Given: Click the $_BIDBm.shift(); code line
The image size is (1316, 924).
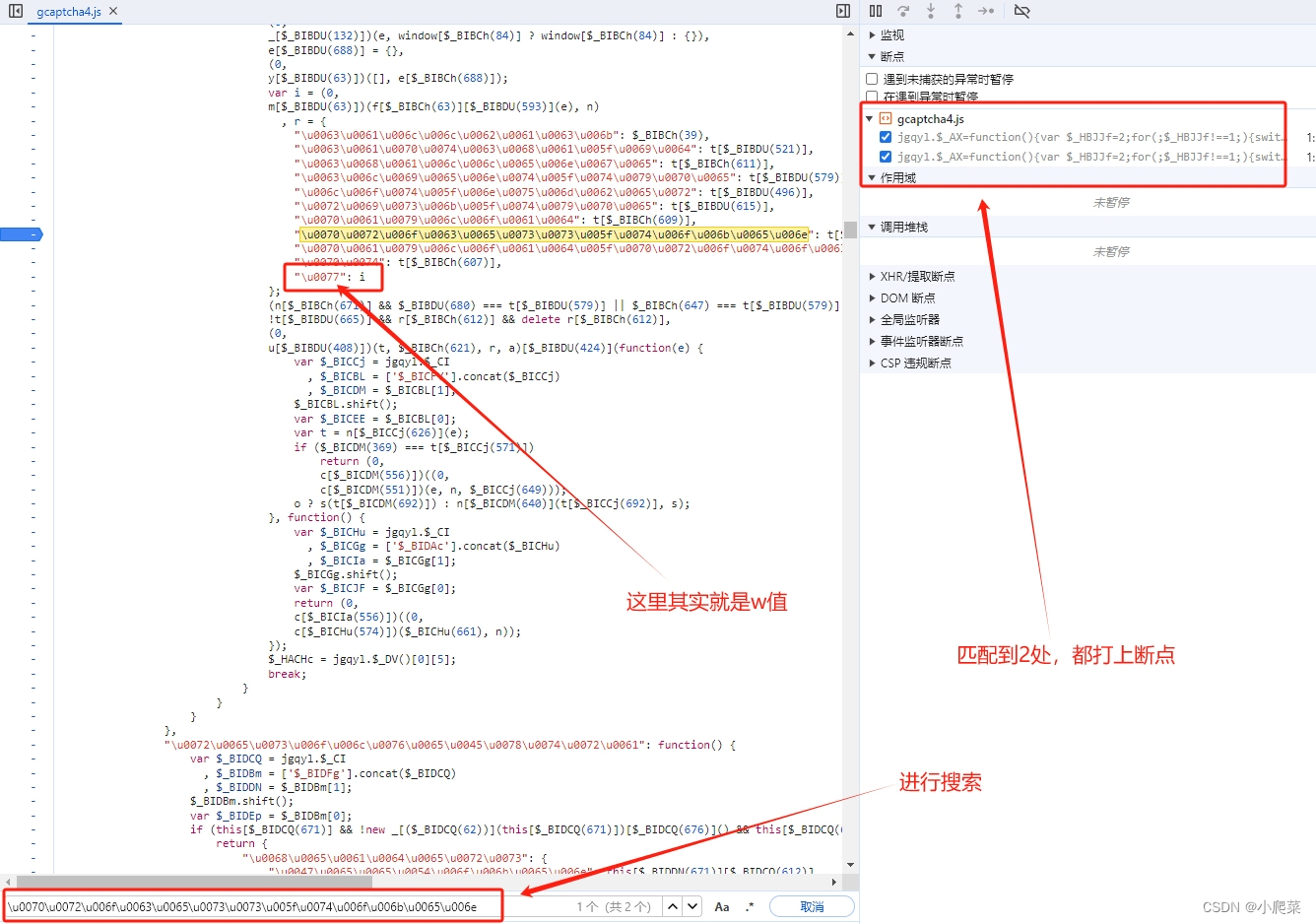Looking at the screenshot, I should [242, 801].
